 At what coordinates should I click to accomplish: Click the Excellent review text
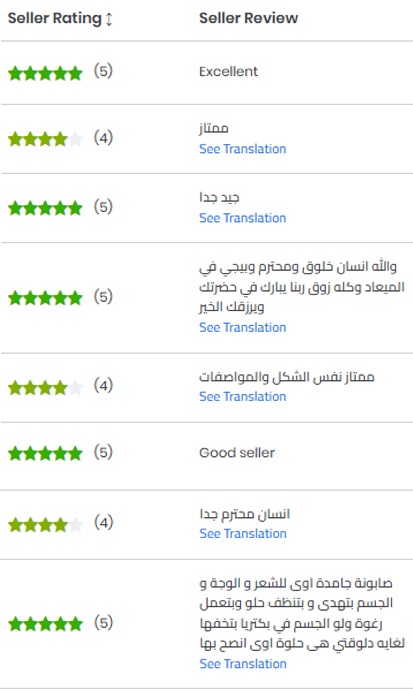[228, 72]
